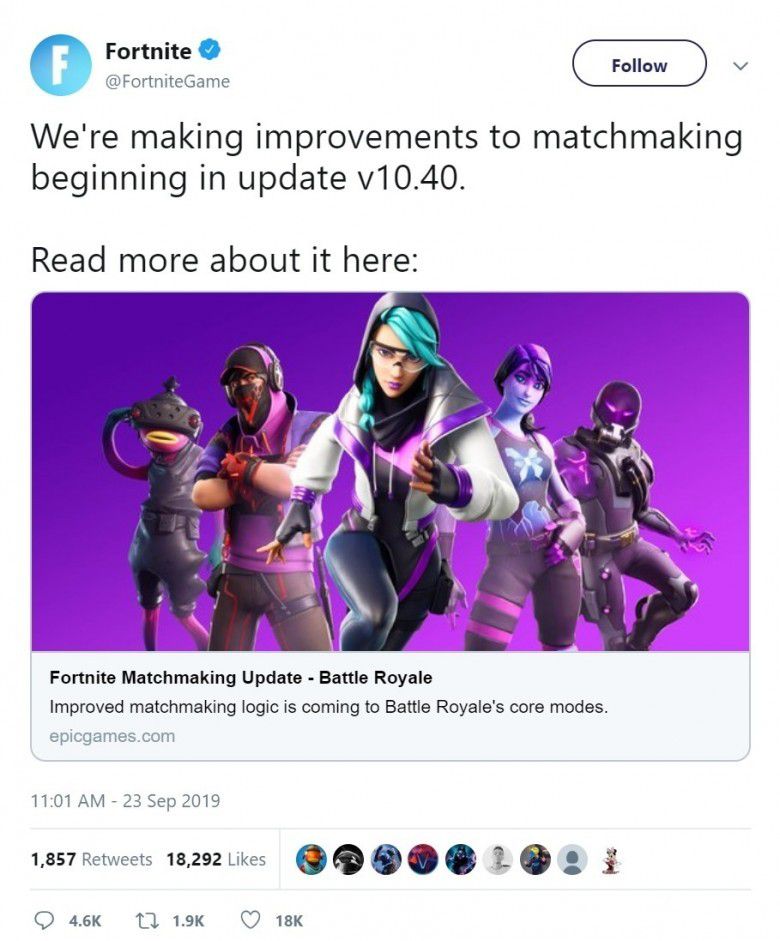Open the default gray silhouette avatar
This screenshot has width=780, height=941.
coord(572,859)
